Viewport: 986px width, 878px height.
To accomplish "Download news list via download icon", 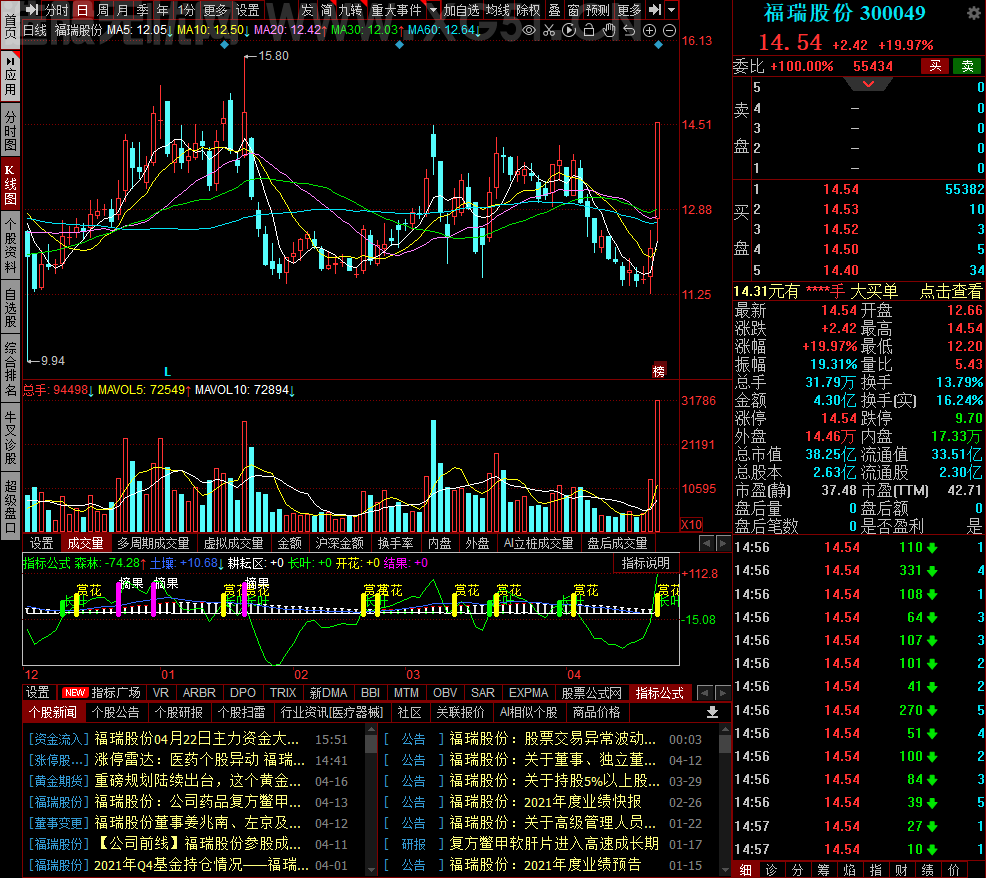I will [712, 712].
